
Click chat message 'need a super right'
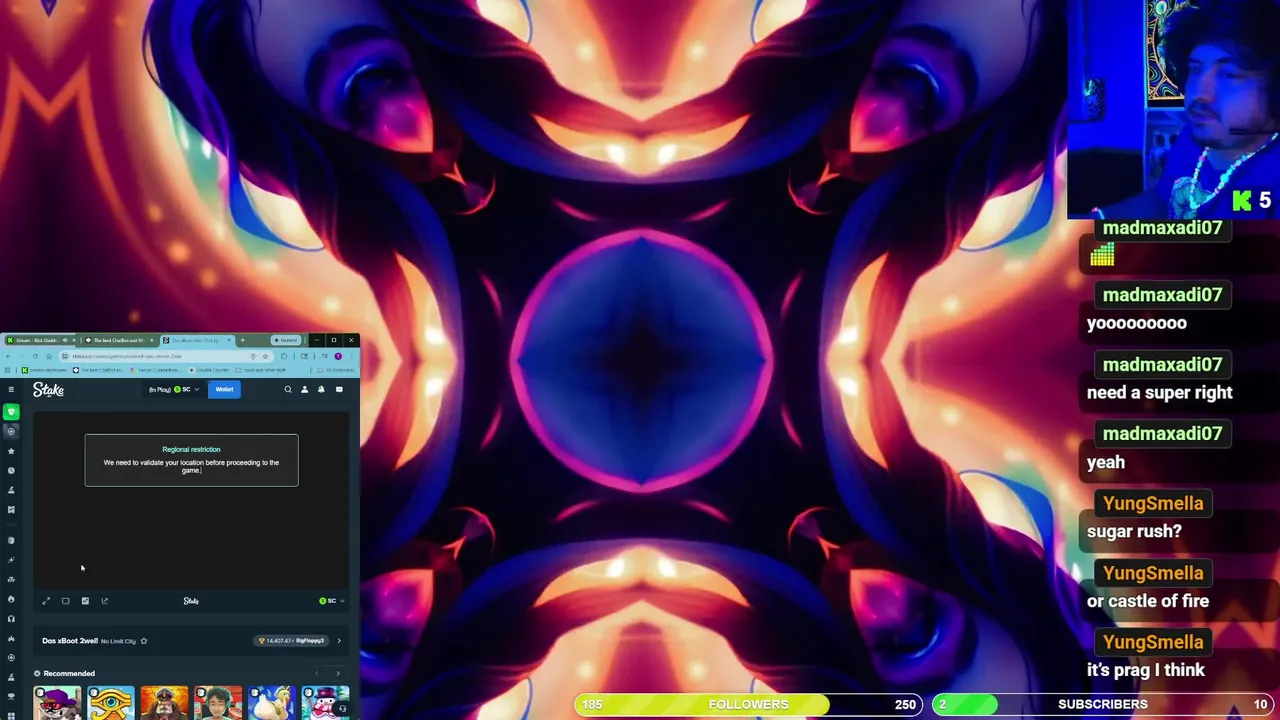[x=1160, y=392]
